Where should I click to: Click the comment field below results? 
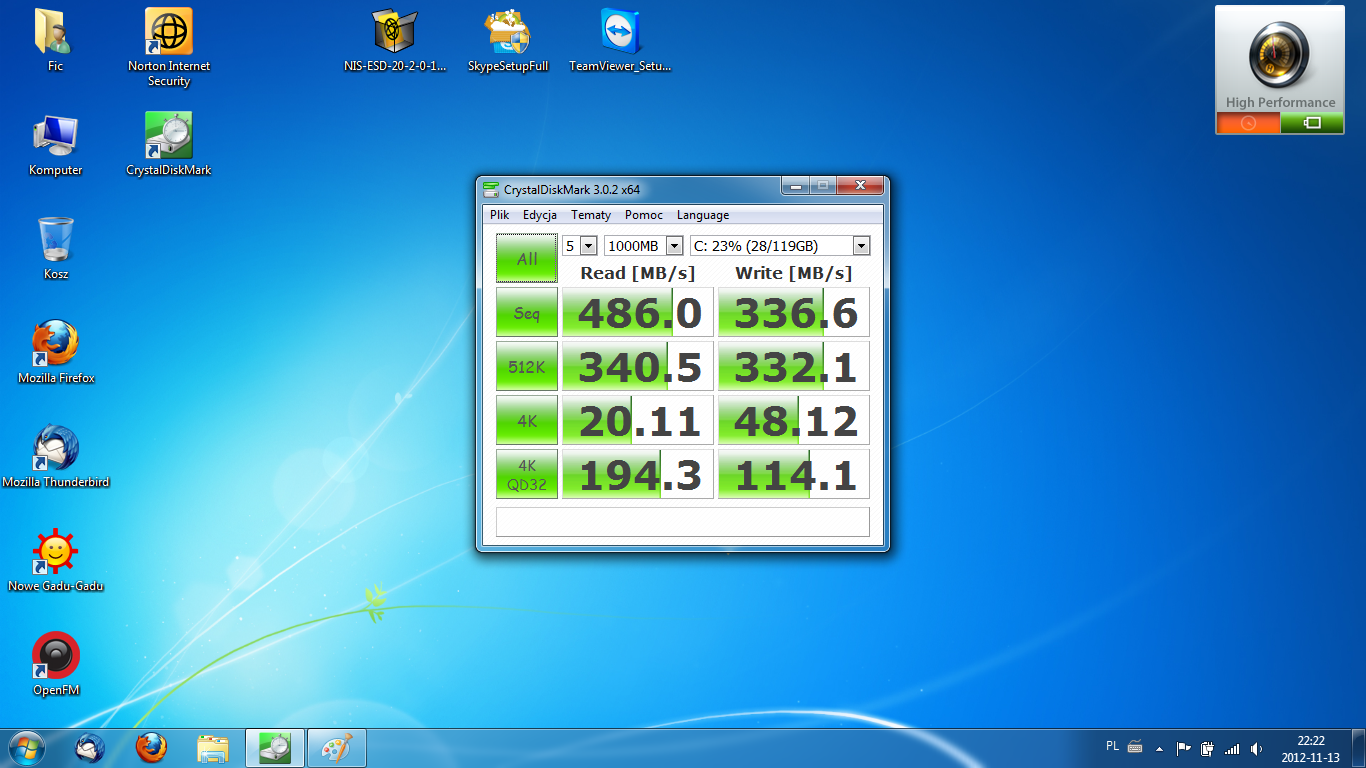pyautogui.click(x=683, y=522)
